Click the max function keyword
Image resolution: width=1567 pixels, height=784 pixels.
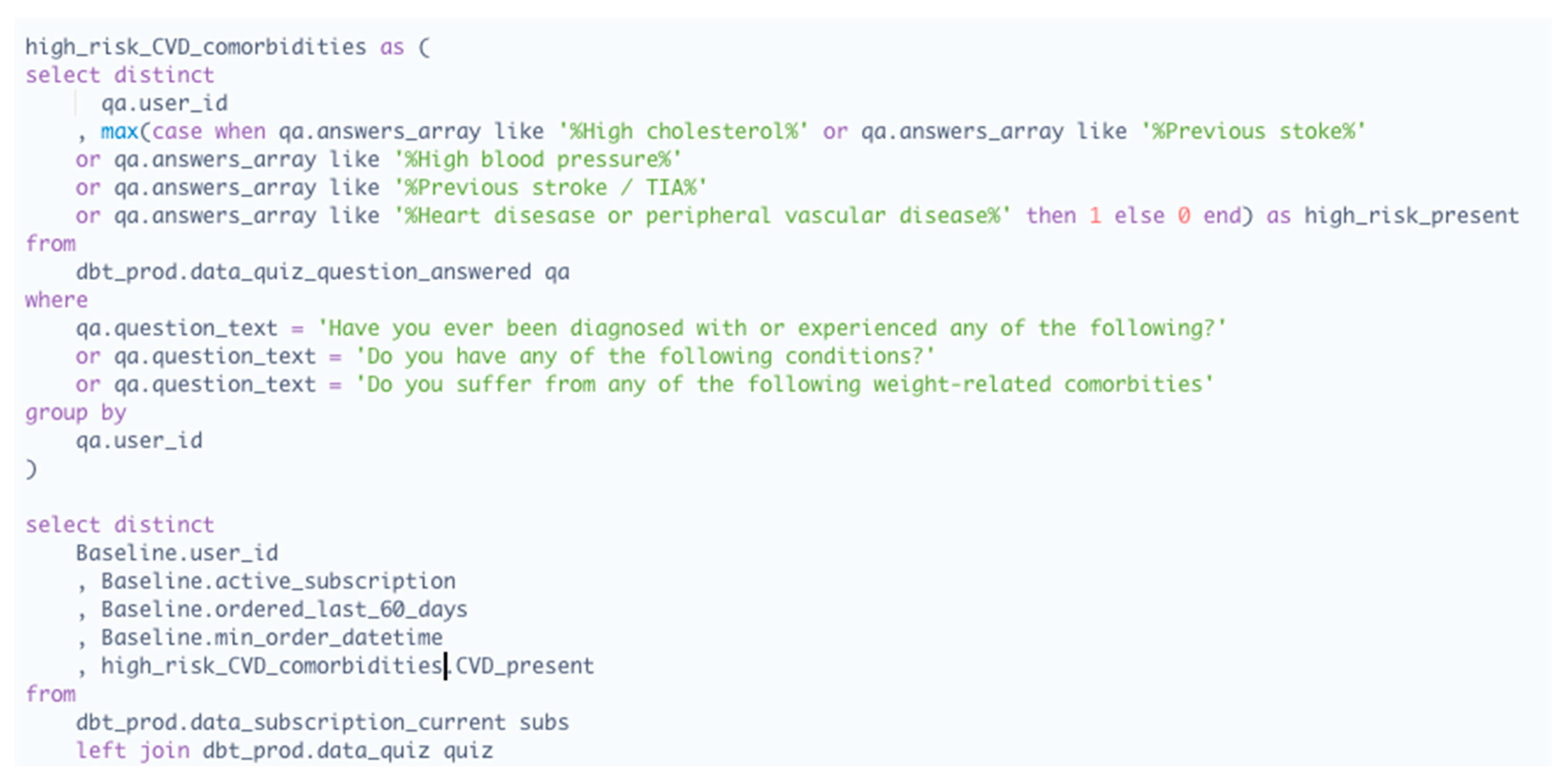[119, 131]
